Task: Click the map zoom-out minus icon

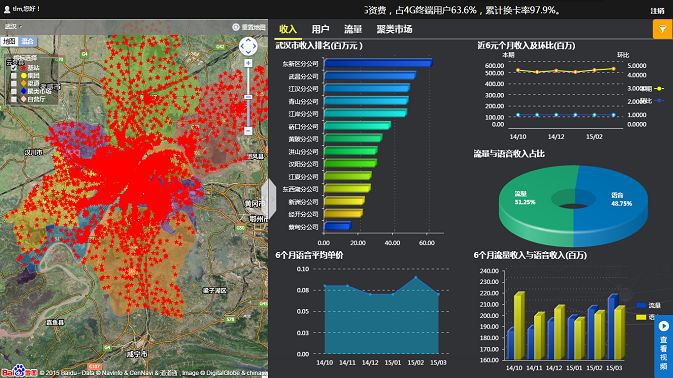Action: click(248, 130)
